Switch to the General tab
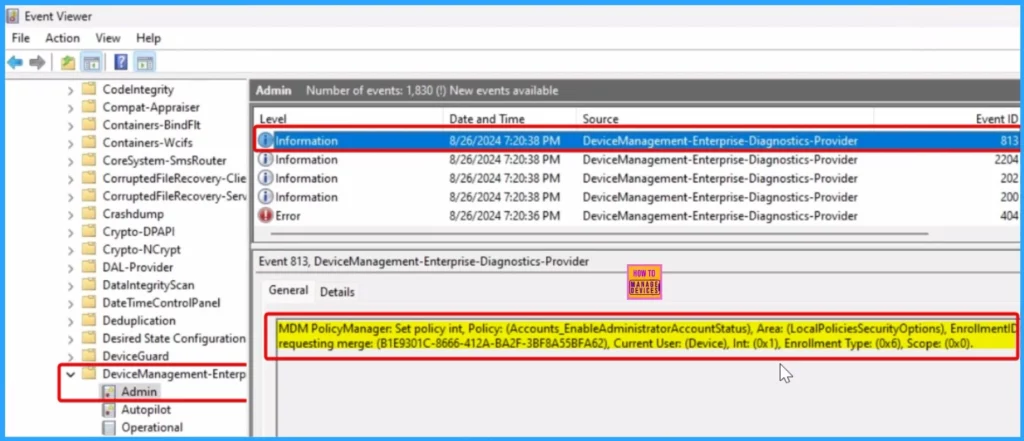 tap(288, 290)
